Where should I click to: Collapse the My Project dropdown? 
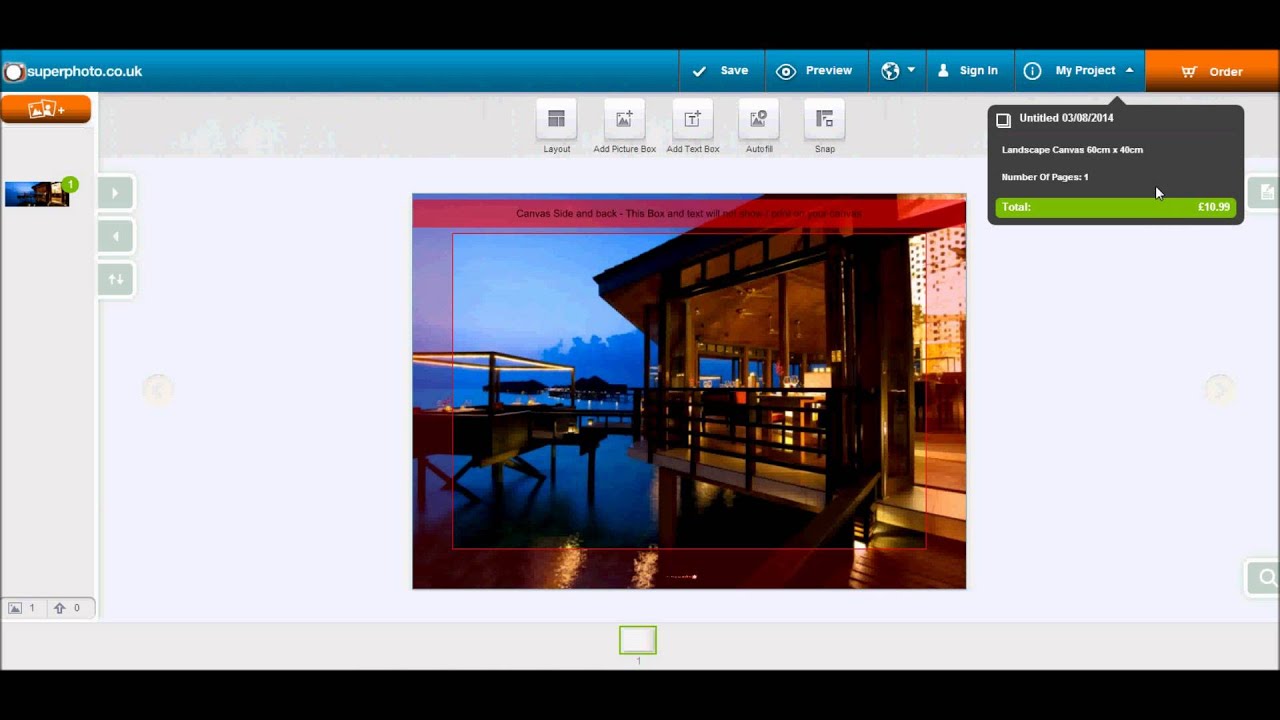tap(1080, 71)
